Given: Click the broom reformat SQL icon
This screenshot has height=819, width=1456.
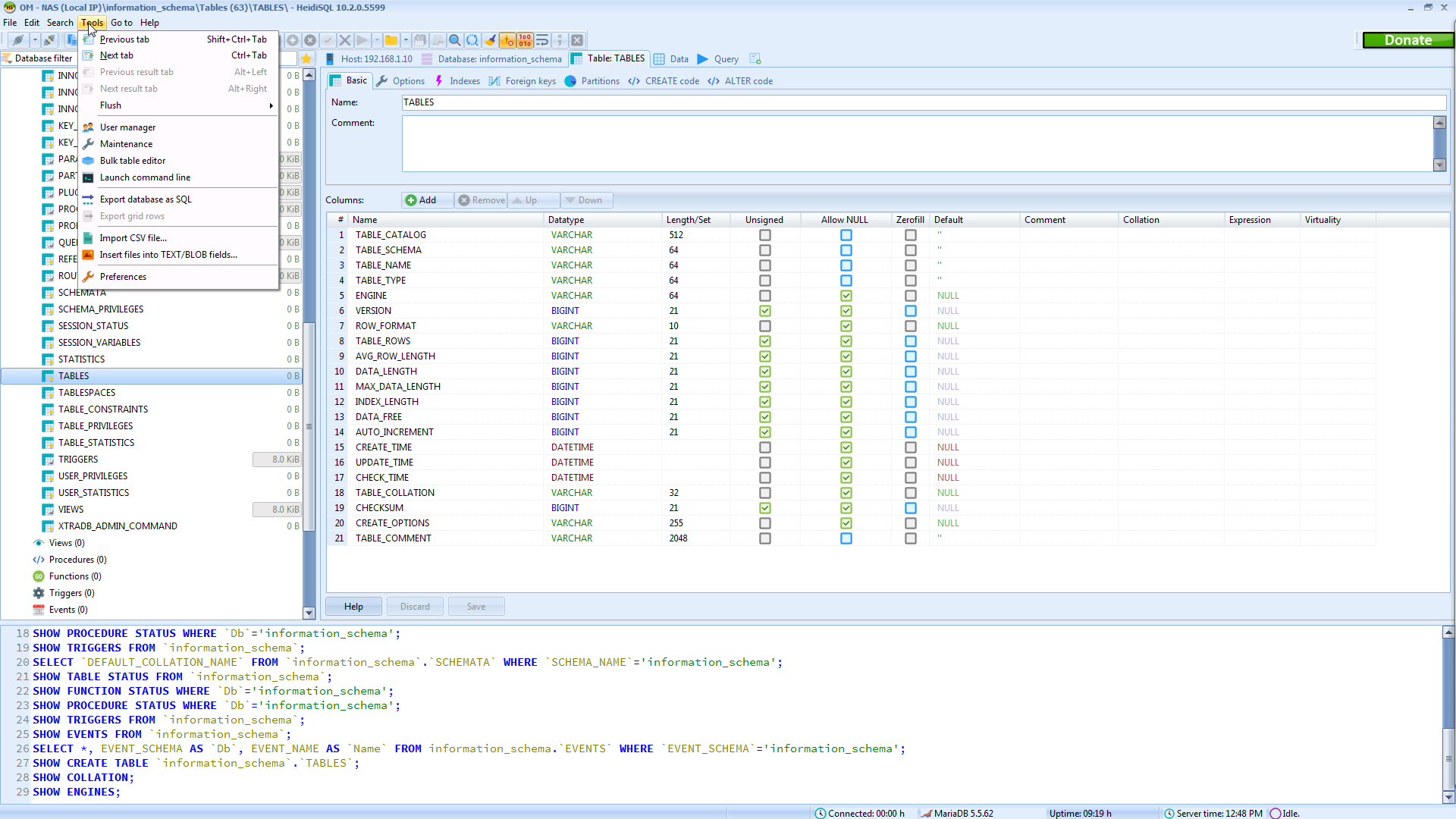Looking at the screenshot, I should (x=490, y=40).
